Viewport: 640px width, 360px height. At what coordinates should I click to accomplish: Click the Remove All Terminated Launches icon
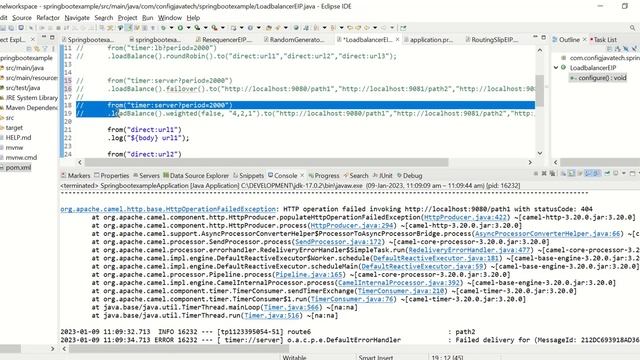pos(552,173)
